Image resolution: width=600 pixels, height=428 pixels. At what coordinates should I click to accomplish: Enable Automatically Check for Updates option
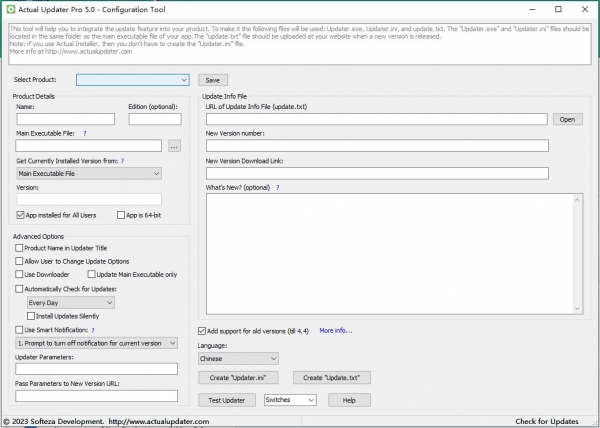click(20, 288)
